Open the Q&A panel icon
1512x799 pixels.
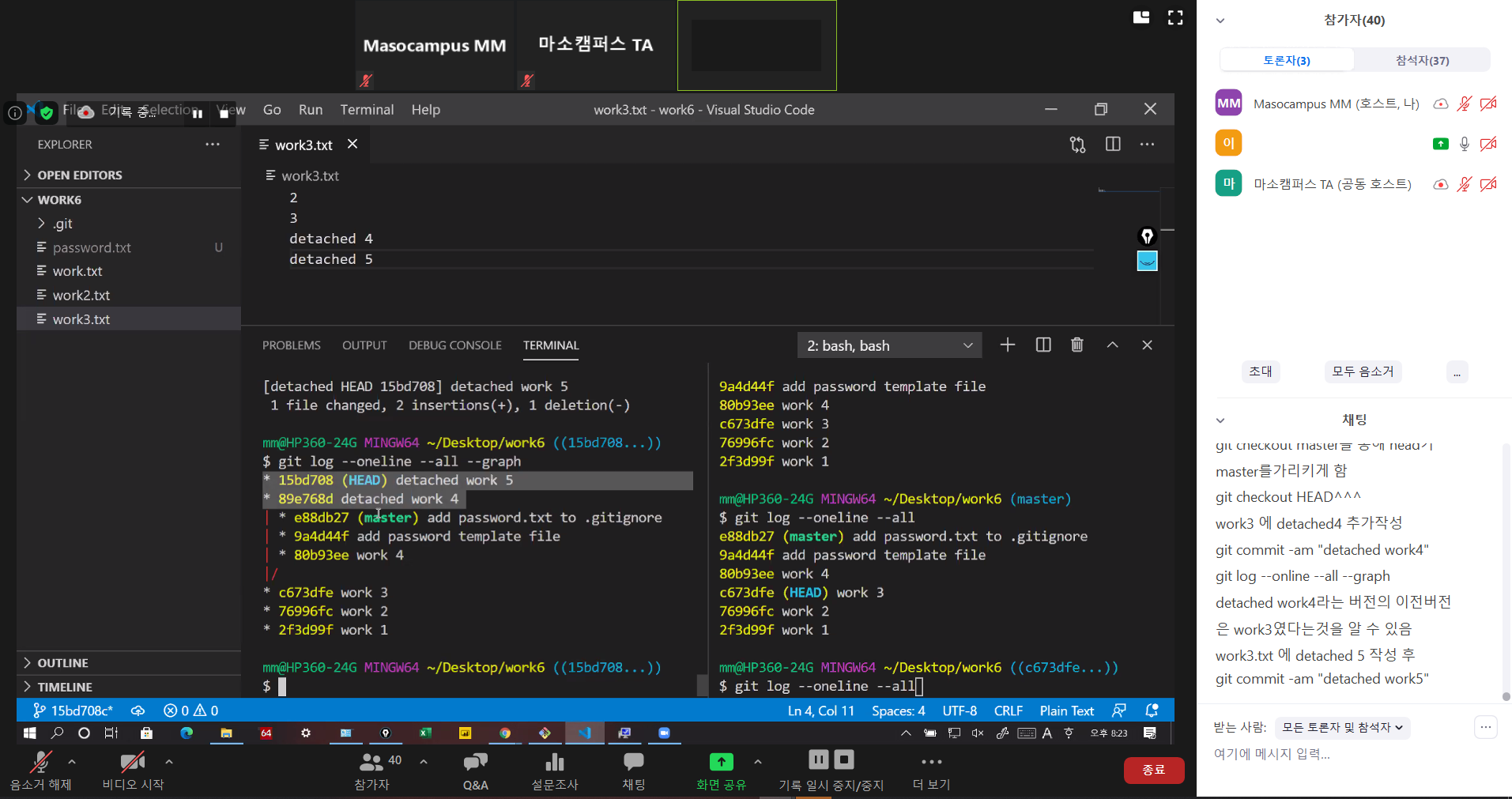[475, 762]
